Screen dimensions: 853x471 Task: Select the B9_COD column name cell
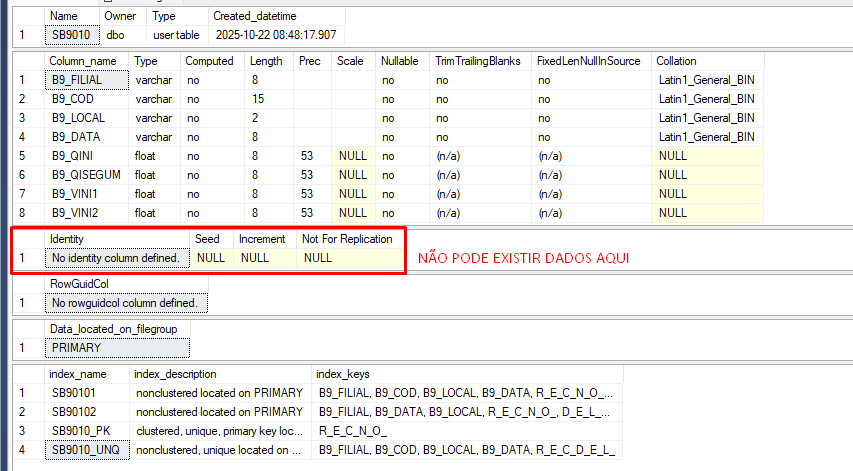coord(87,99)
